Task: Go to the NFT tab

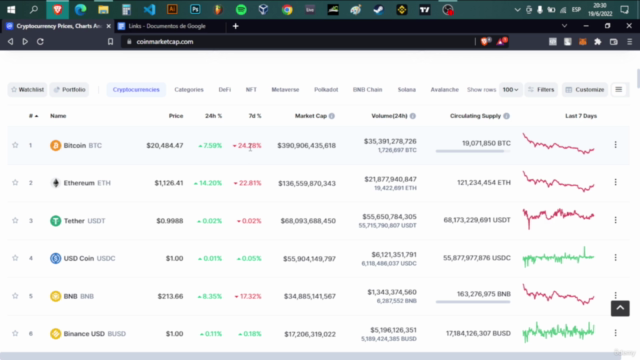Action: tap(251, 89)
